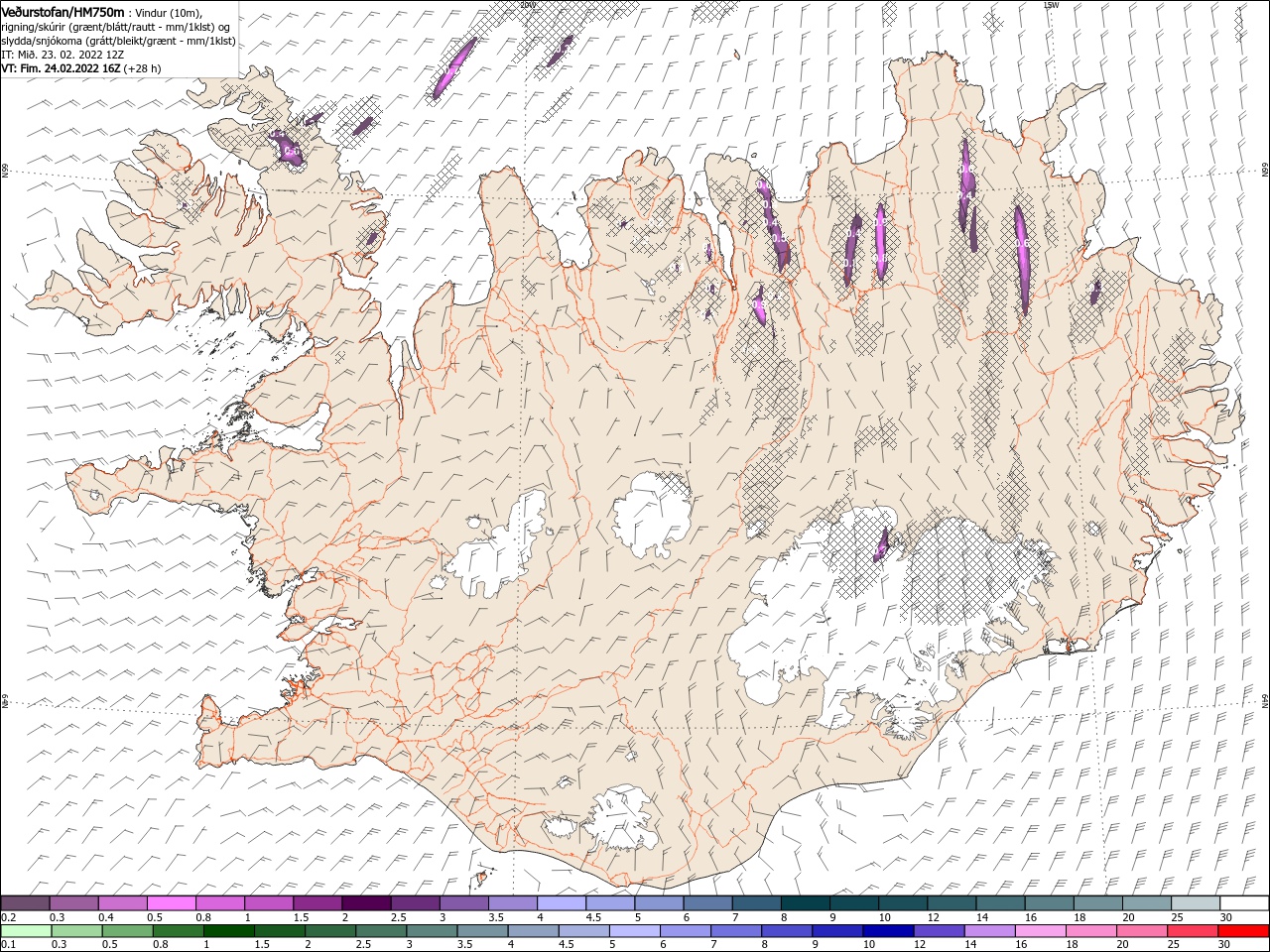Viewport: 1270px width, 952px height.
Task: Click the darkest green bottom-row swatch starting at 1
Action: [x=228, y=931]
